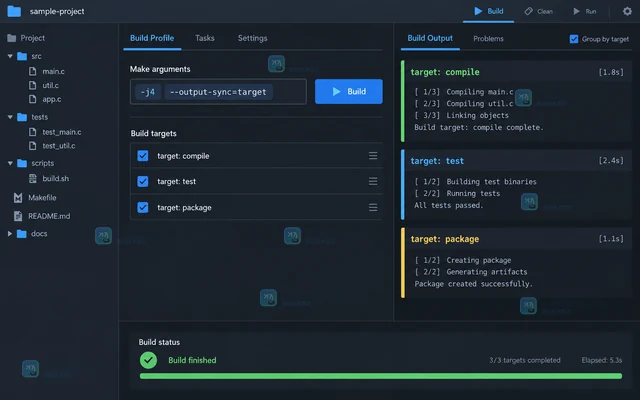Click drag handle for target: package
The width and height of the screenshot is (640, 400).
coord(373,207)
